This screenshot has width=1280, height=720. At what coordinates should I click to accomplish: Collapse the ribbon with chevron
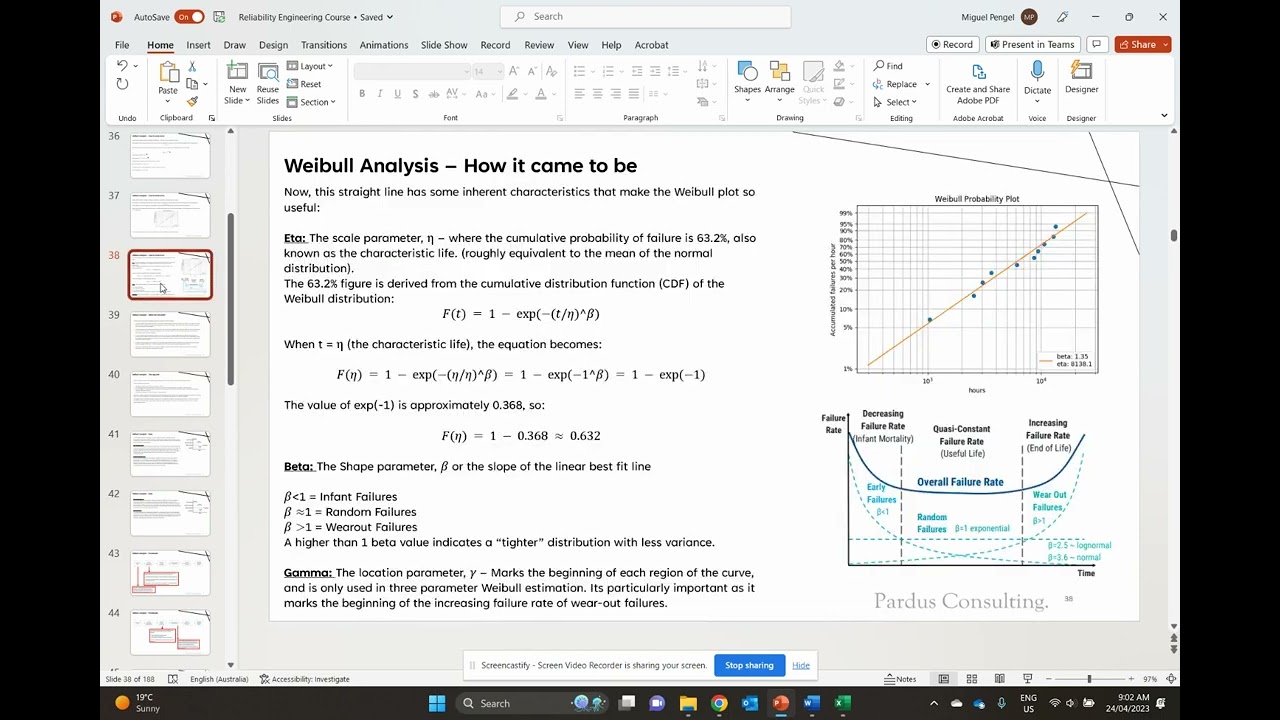tap(1163, 115)
